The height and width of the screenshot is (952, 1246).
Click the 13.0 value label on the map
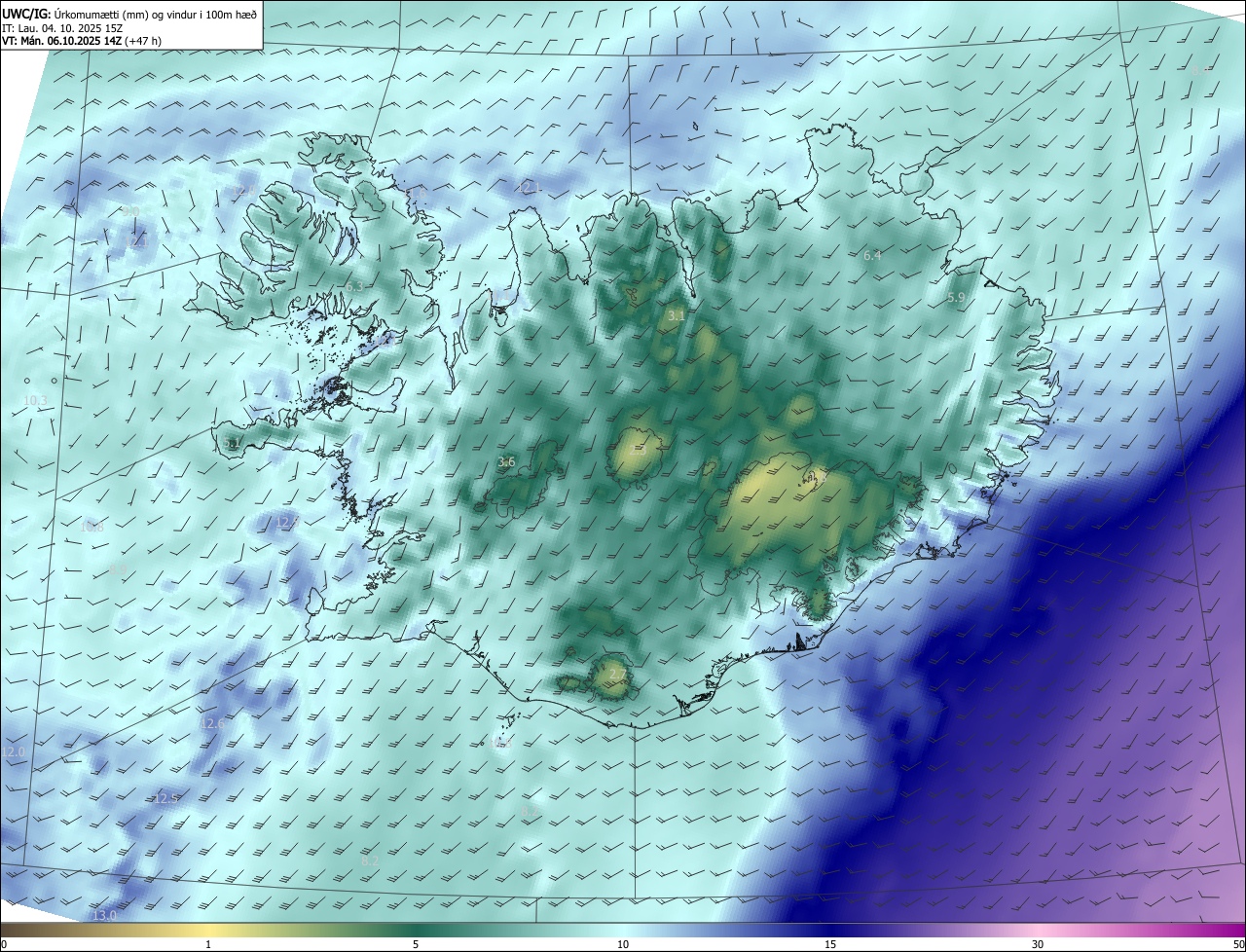coord(103,916)
